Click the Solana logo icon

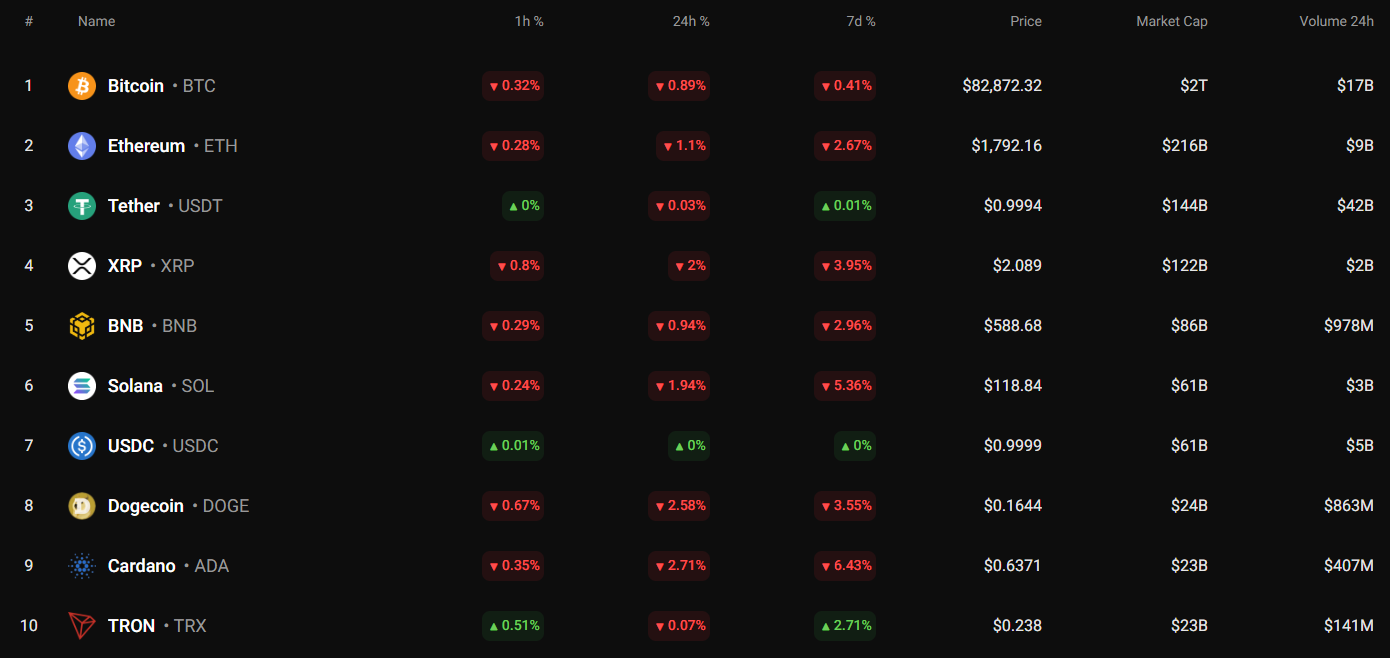pyautogui.click(x=82, y=386)
